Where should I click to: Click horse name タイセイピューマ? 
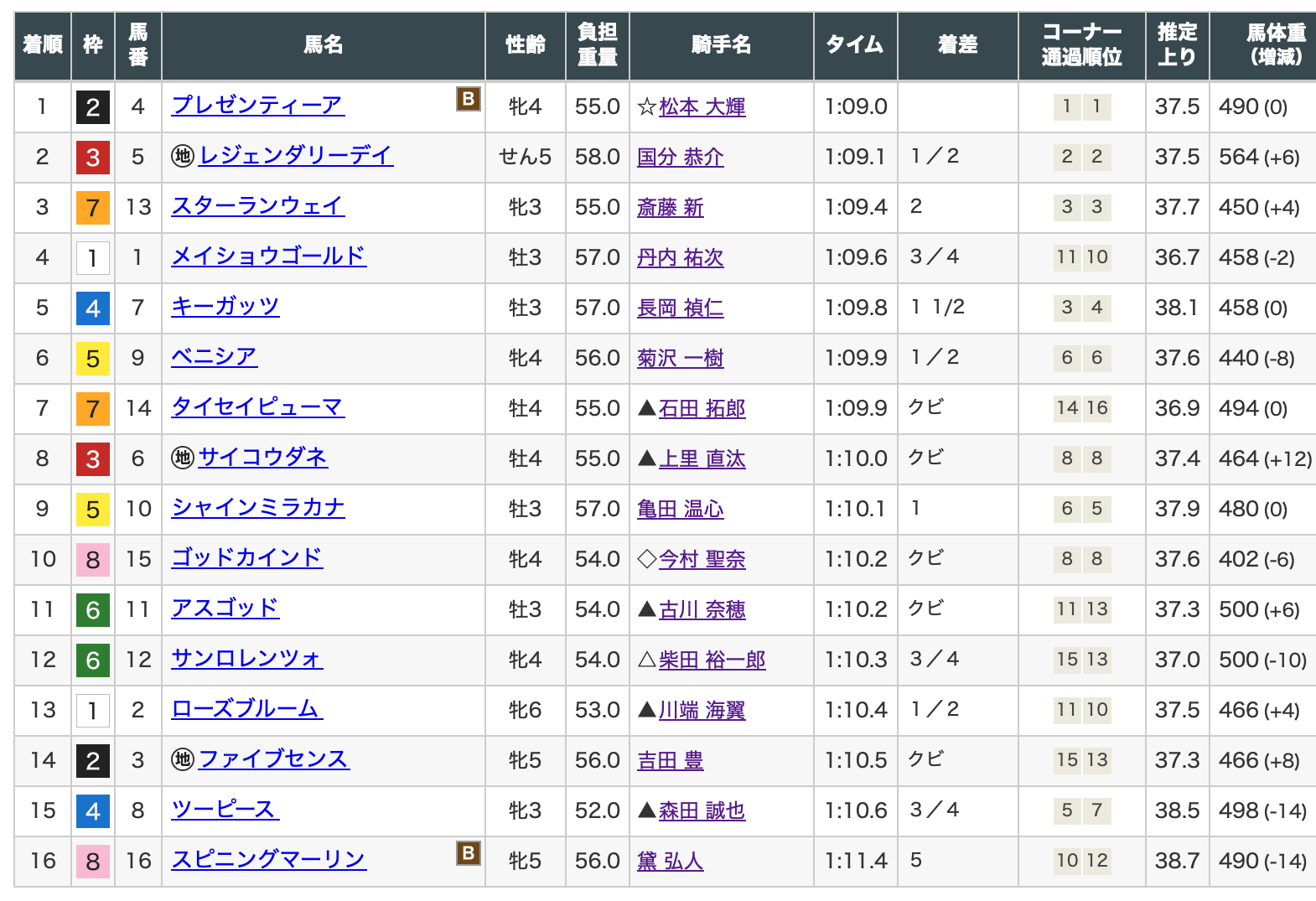257,407
